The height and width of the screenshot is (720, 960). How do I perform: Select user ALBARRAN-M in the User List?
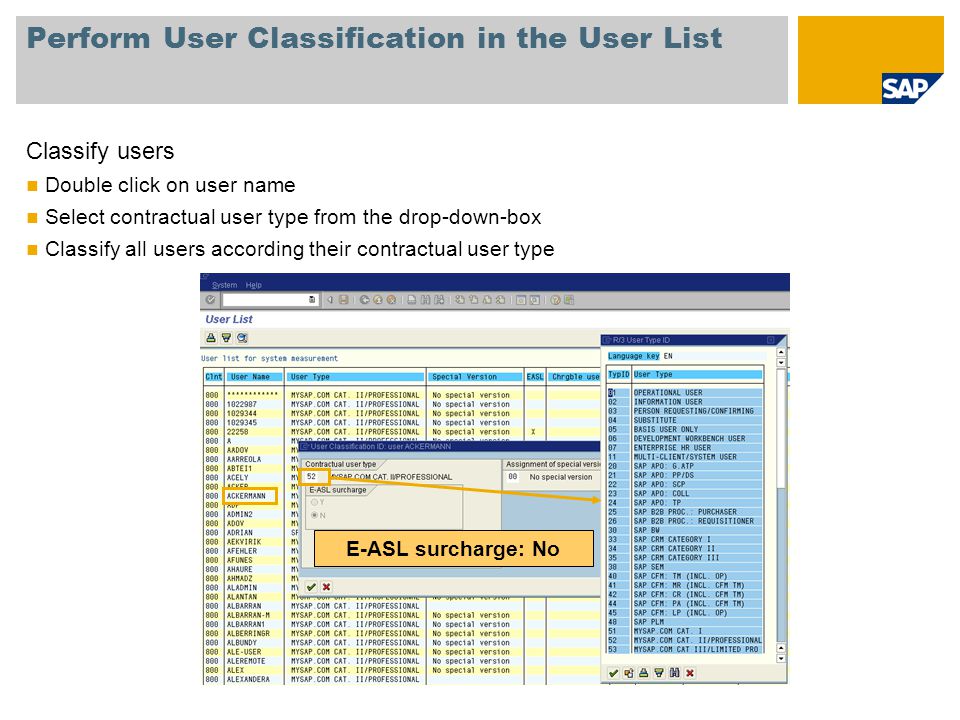pyautogui.click(x=248, y=615)
